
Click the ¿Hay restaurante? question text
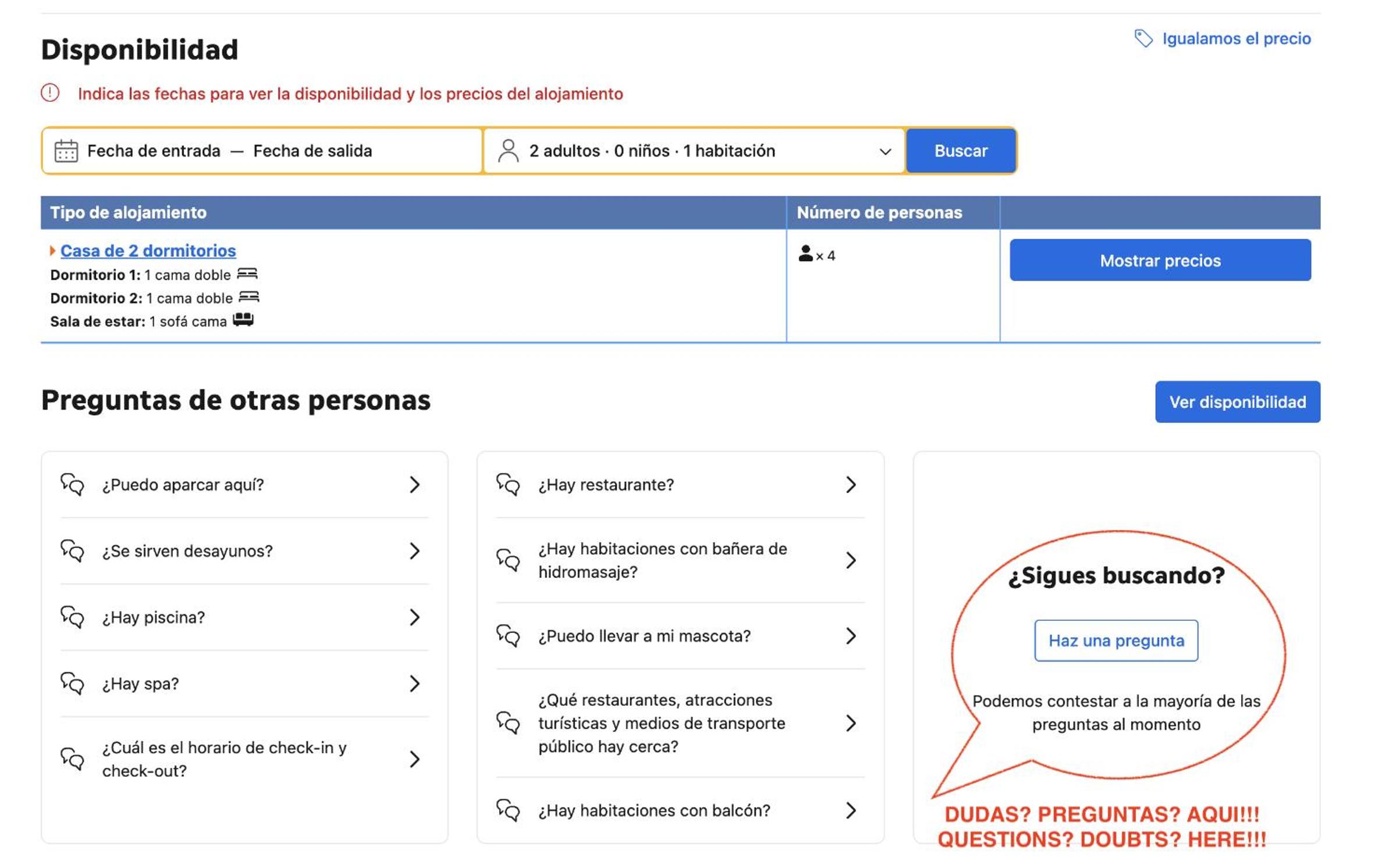(606, 484)
